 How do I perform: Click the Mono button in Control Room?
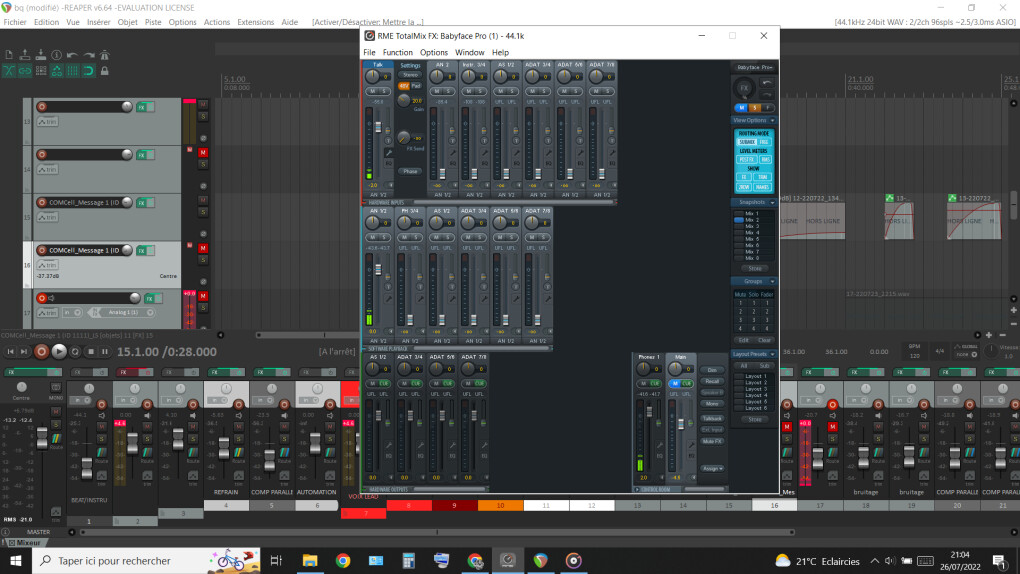[x=712, y=404]
